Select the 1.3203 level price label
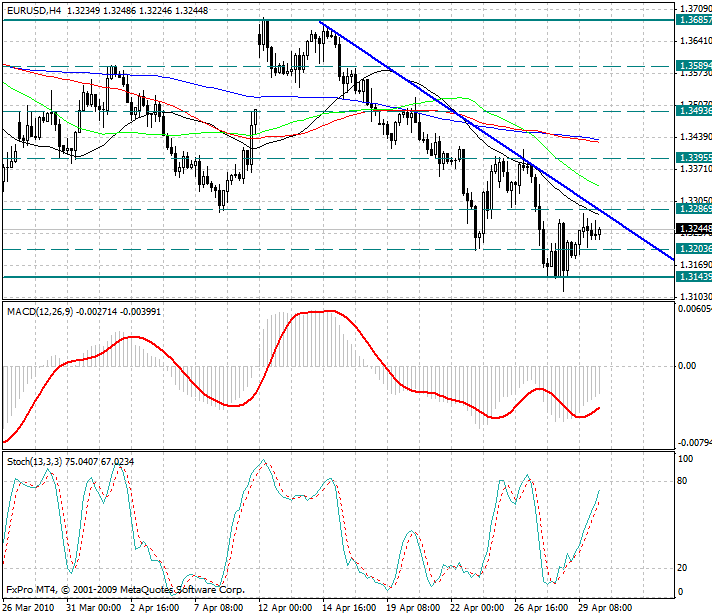Viewport: 712px width, 615px height. click(x=694, y=248)
